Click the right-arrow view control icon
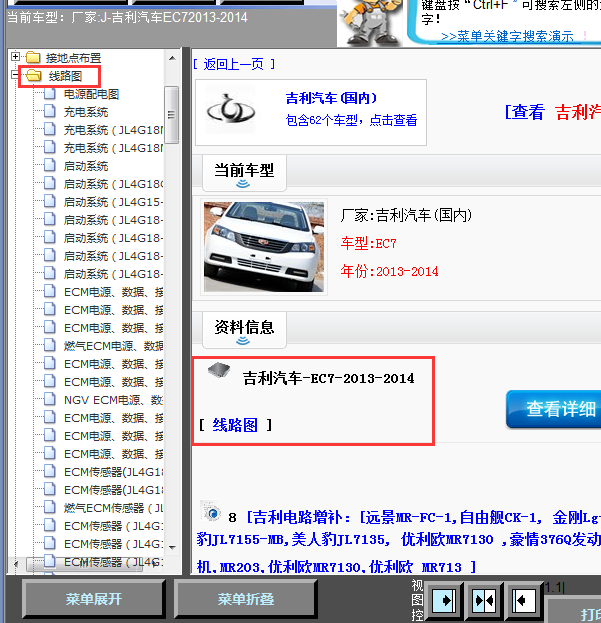Screen dimensions: 601x623 tap(444, 600)
